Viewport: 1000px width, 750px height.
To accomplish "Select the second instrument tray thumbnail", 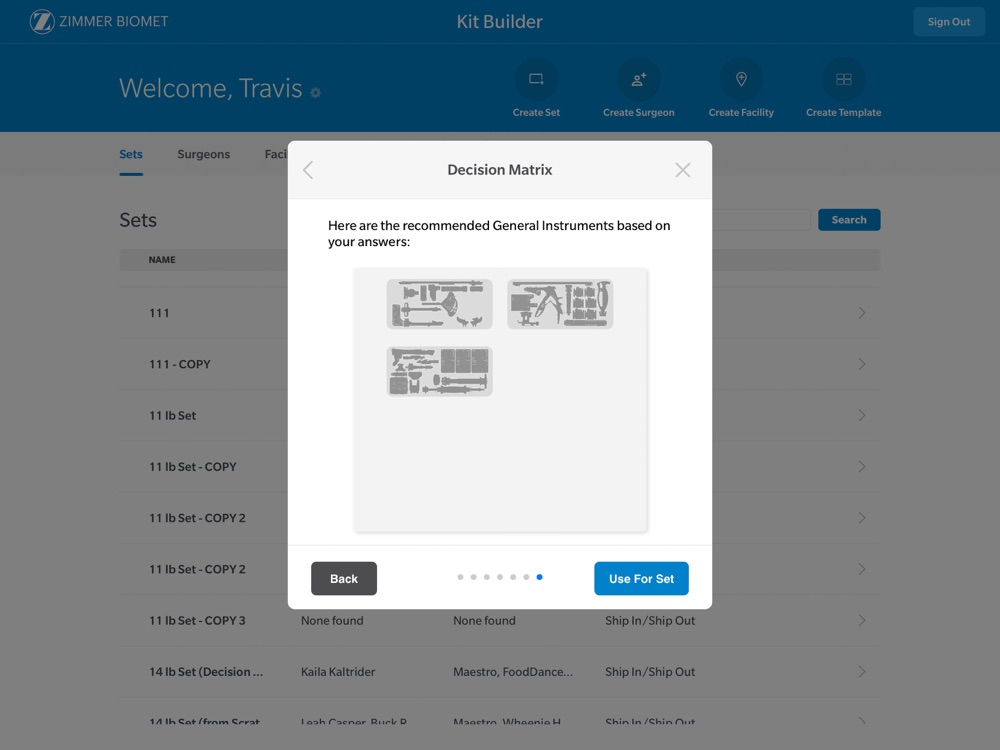I will point(560,304).
